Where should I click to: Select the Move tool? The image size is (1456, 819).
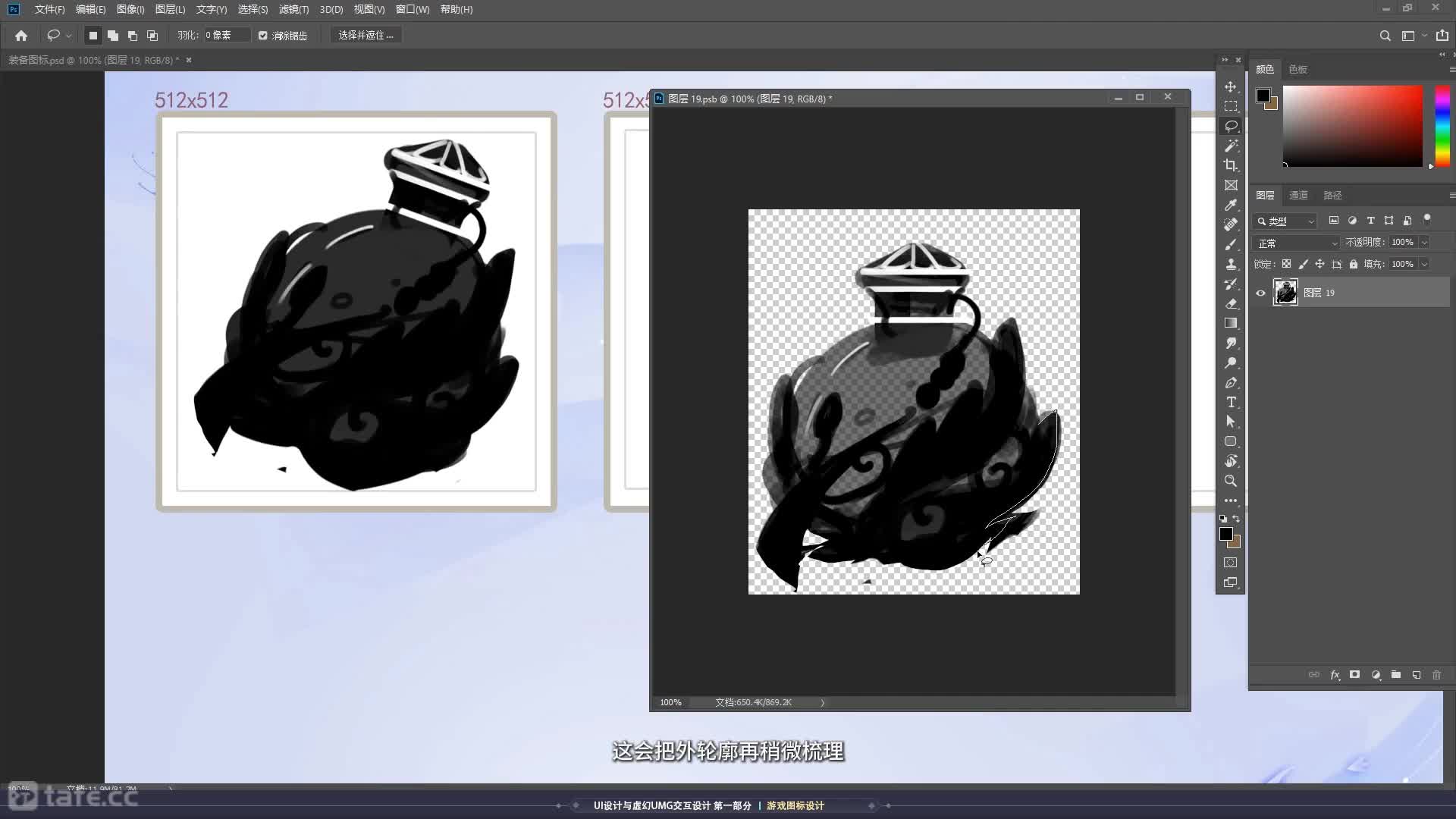click(x=1230, y=86)
